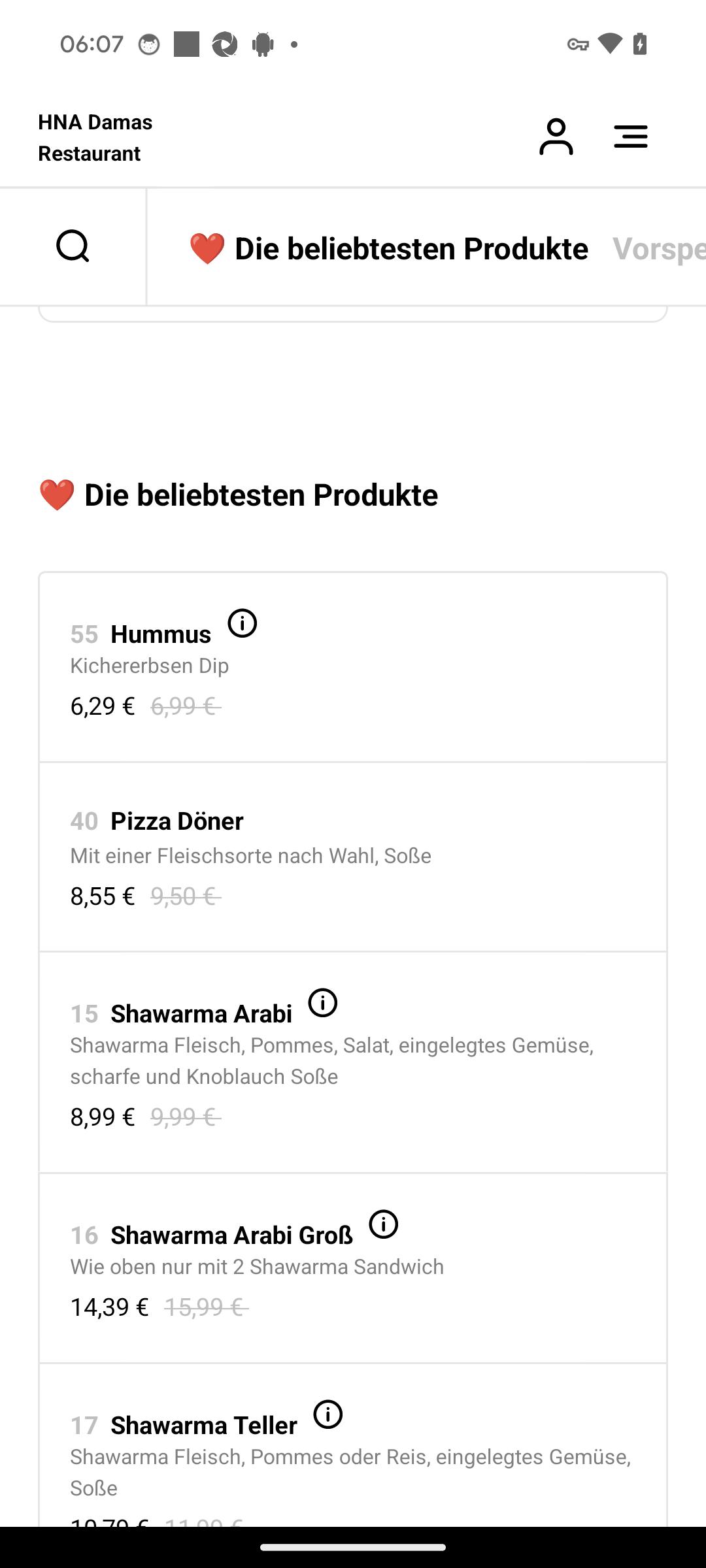This screenshot has height=1568, width=706.
Task: Tap the bottom navigation gesture handle
Action: point(353,1547)
